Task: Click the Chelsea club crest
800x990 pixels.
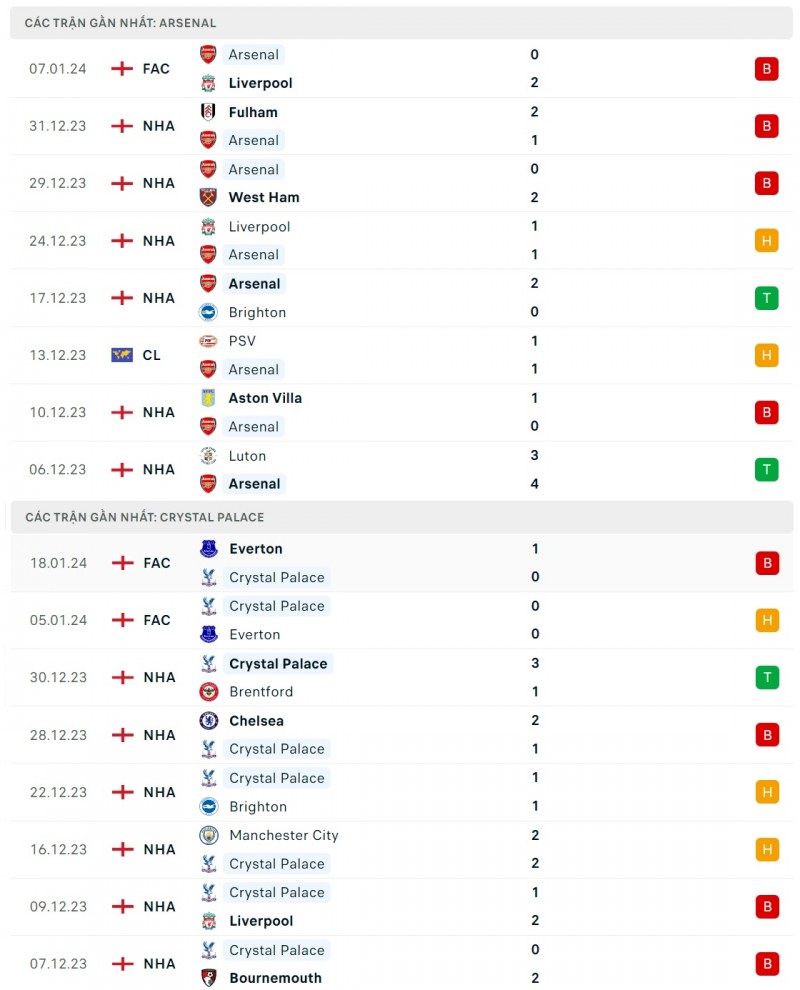Action: (208, 721)
